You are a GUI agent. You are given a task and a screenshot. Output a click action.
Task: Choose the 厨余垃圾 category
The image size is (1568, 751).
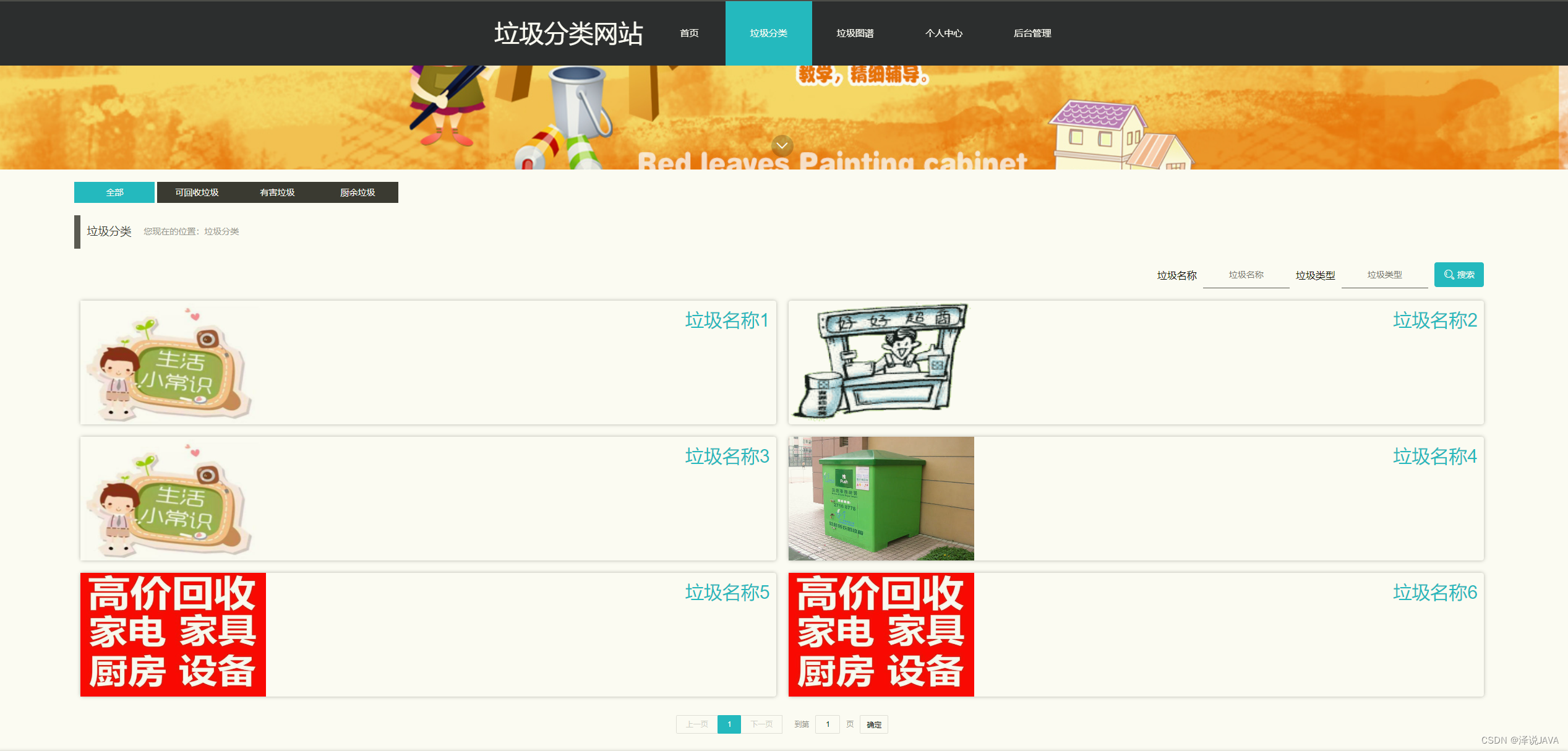(x=358, y=192)
